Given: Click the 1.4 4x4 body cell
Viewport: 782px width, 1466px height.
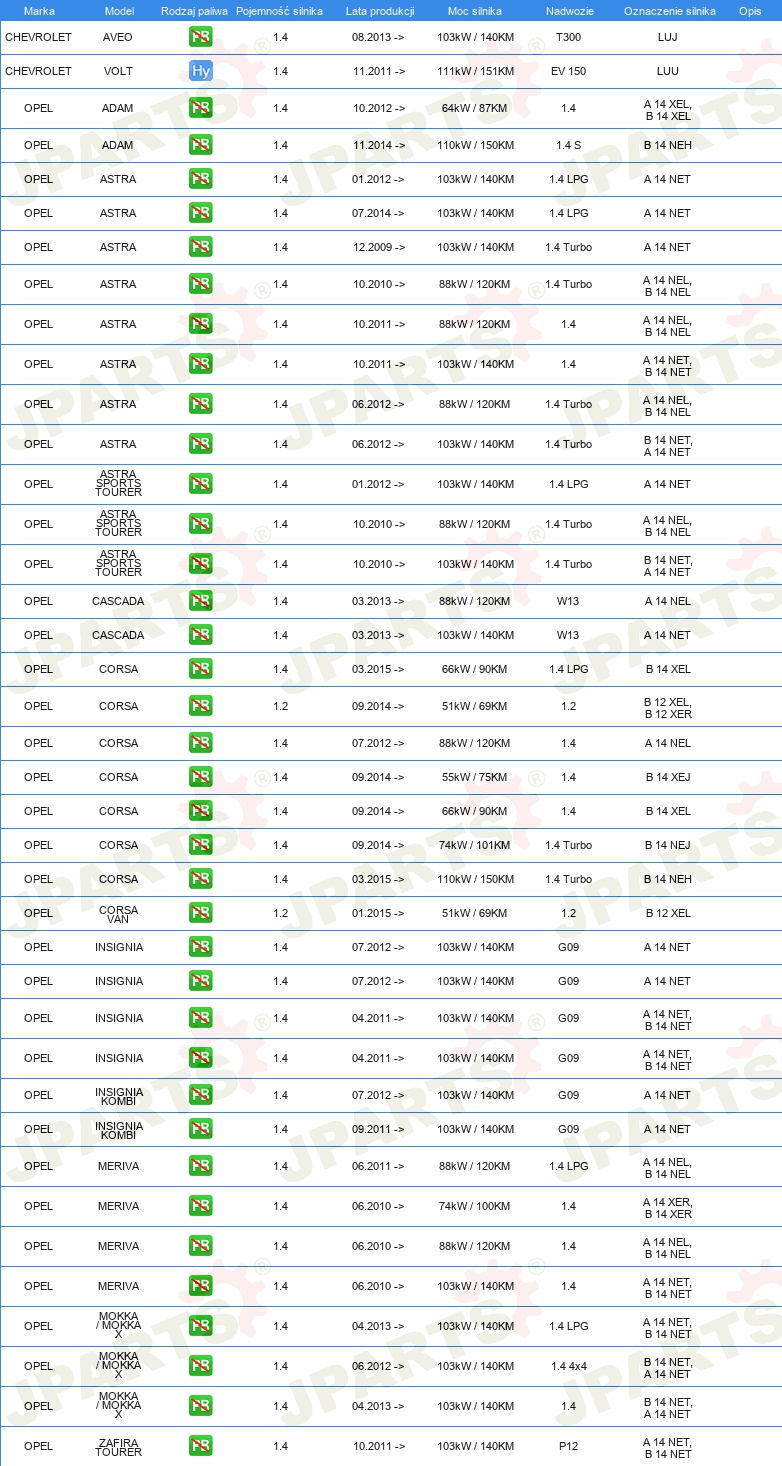Looking at the screenshot, I should pos(568,1366).
